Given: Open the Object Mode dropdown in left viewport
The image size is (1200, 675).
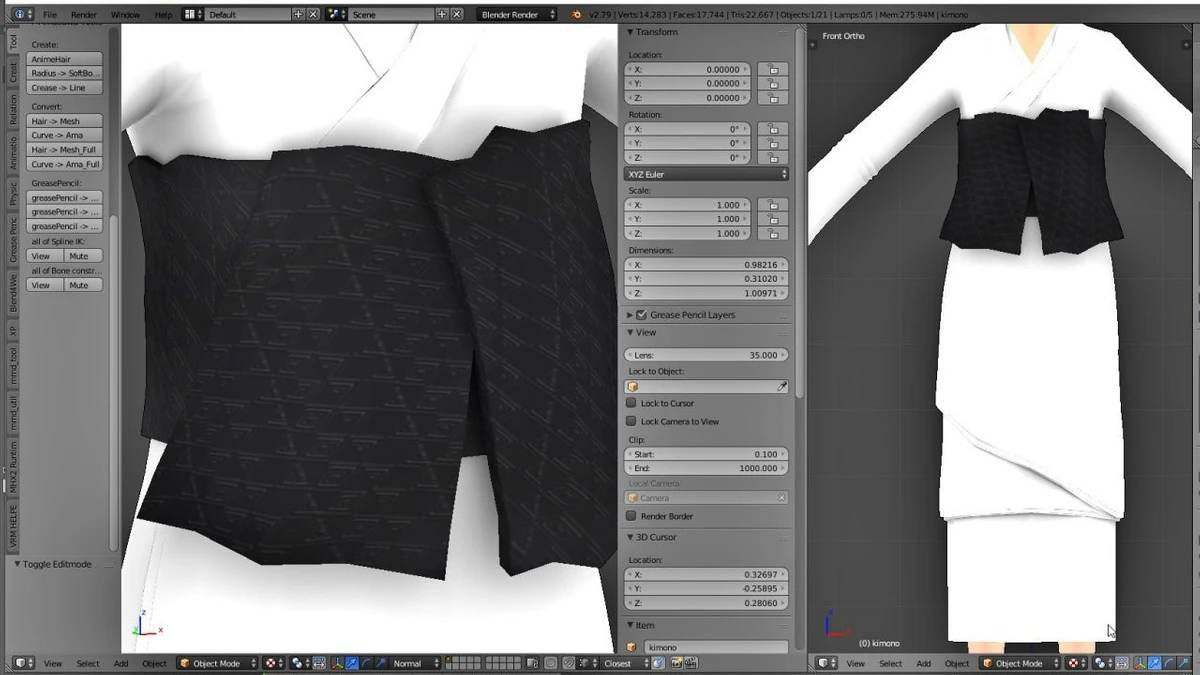Looking at the screenshot, I should (x=217, y=663).
